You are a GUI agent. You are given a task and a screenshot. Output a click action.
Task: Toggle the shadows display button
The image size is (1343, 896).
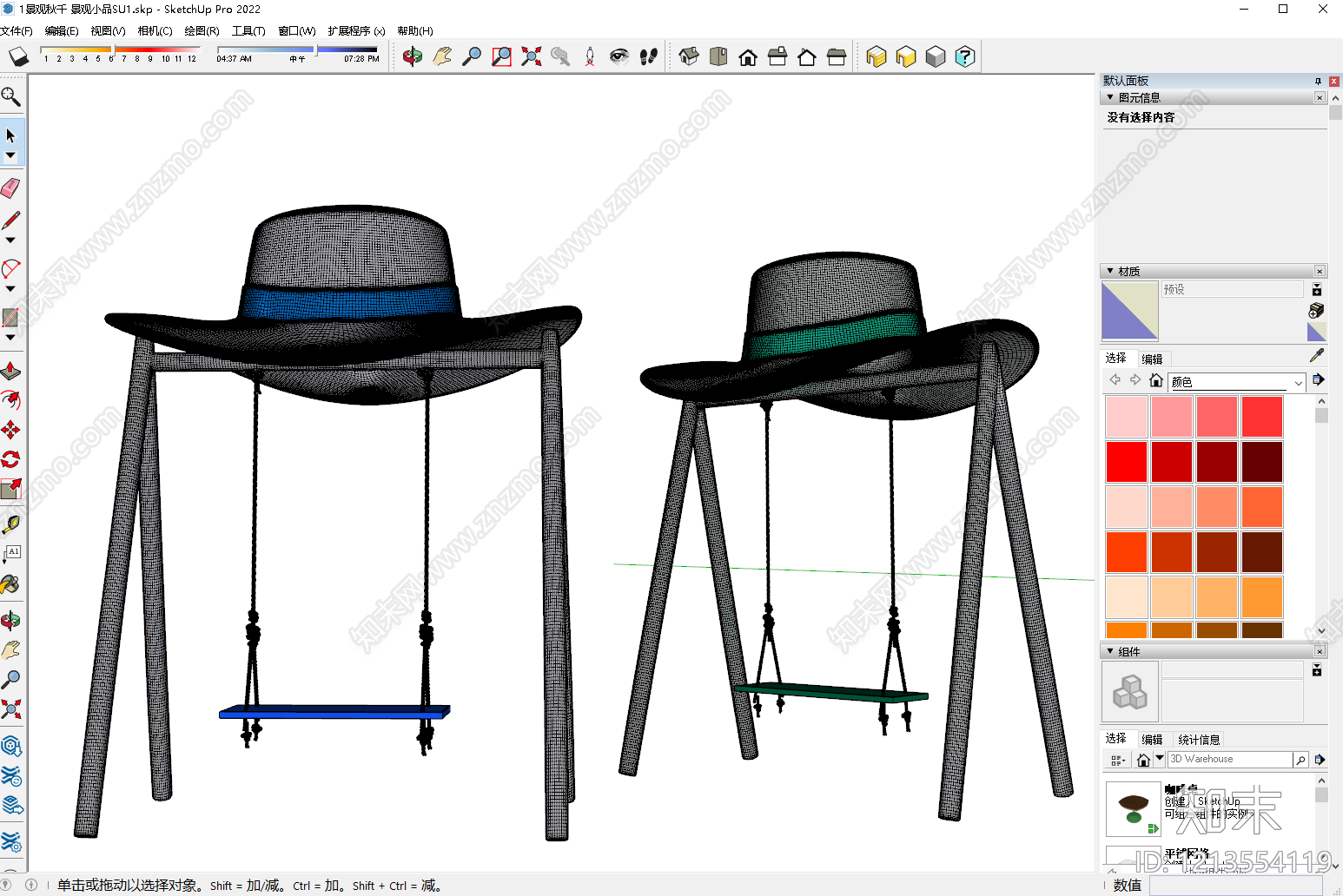(x=19, y=56)
